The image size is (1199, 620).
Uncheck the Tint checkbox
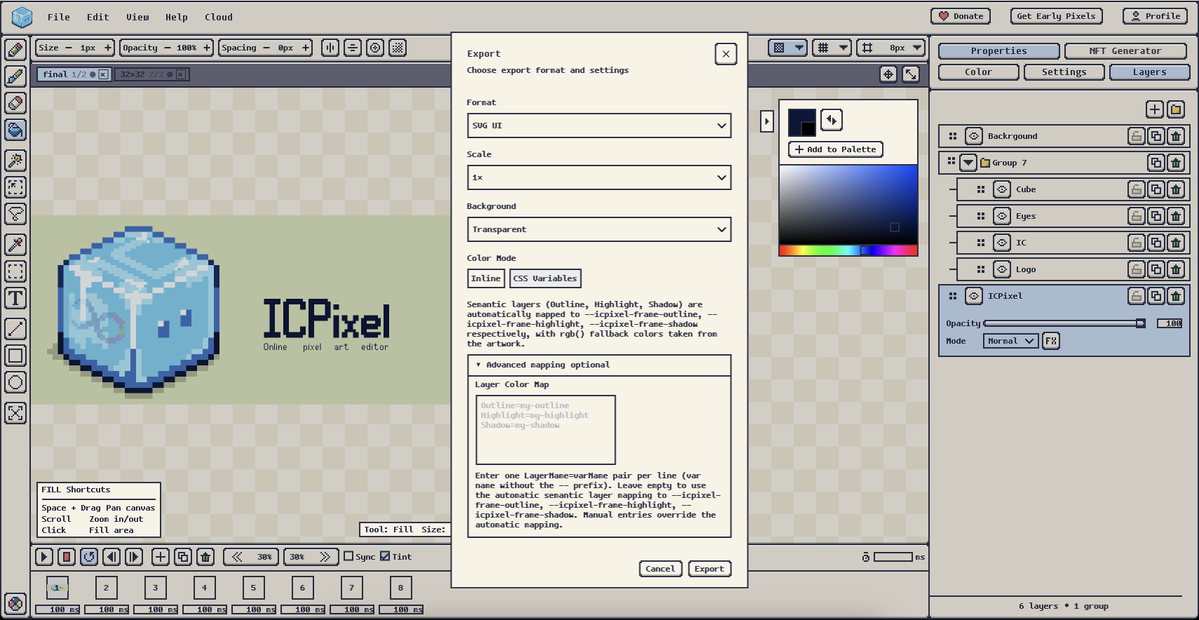[385, 557]
